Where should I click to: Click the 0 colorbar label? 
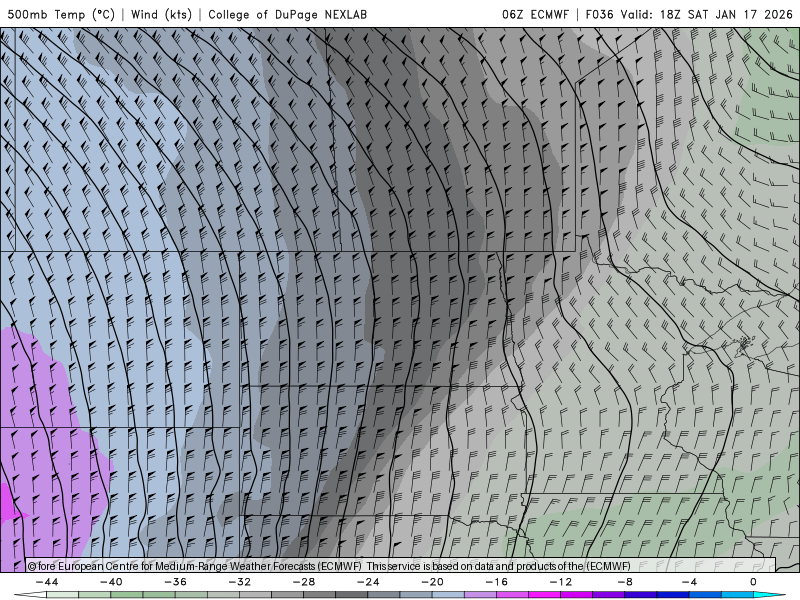pyautogui.click(x=753, y=582)
